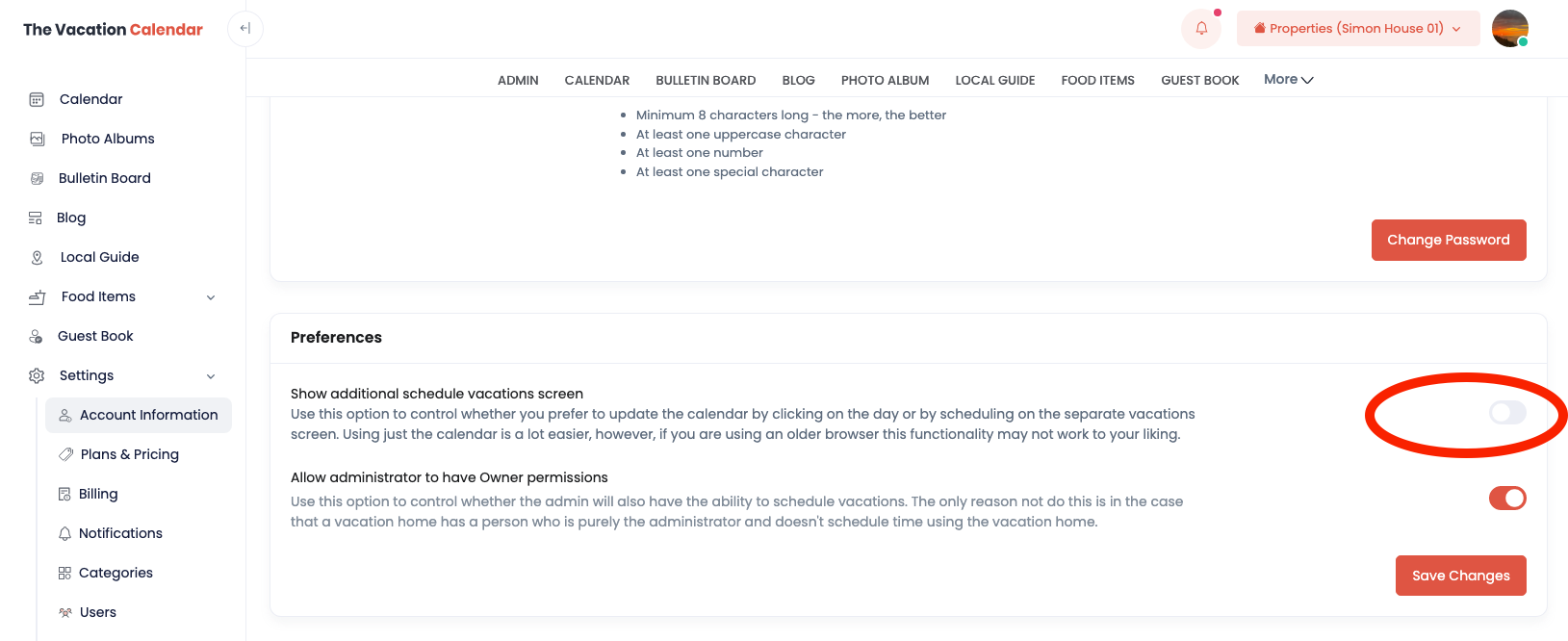Viewport: 1568px width, 641px height.
Task: Click the Billing icon in Settings submenu
Action: coord(64,494)
